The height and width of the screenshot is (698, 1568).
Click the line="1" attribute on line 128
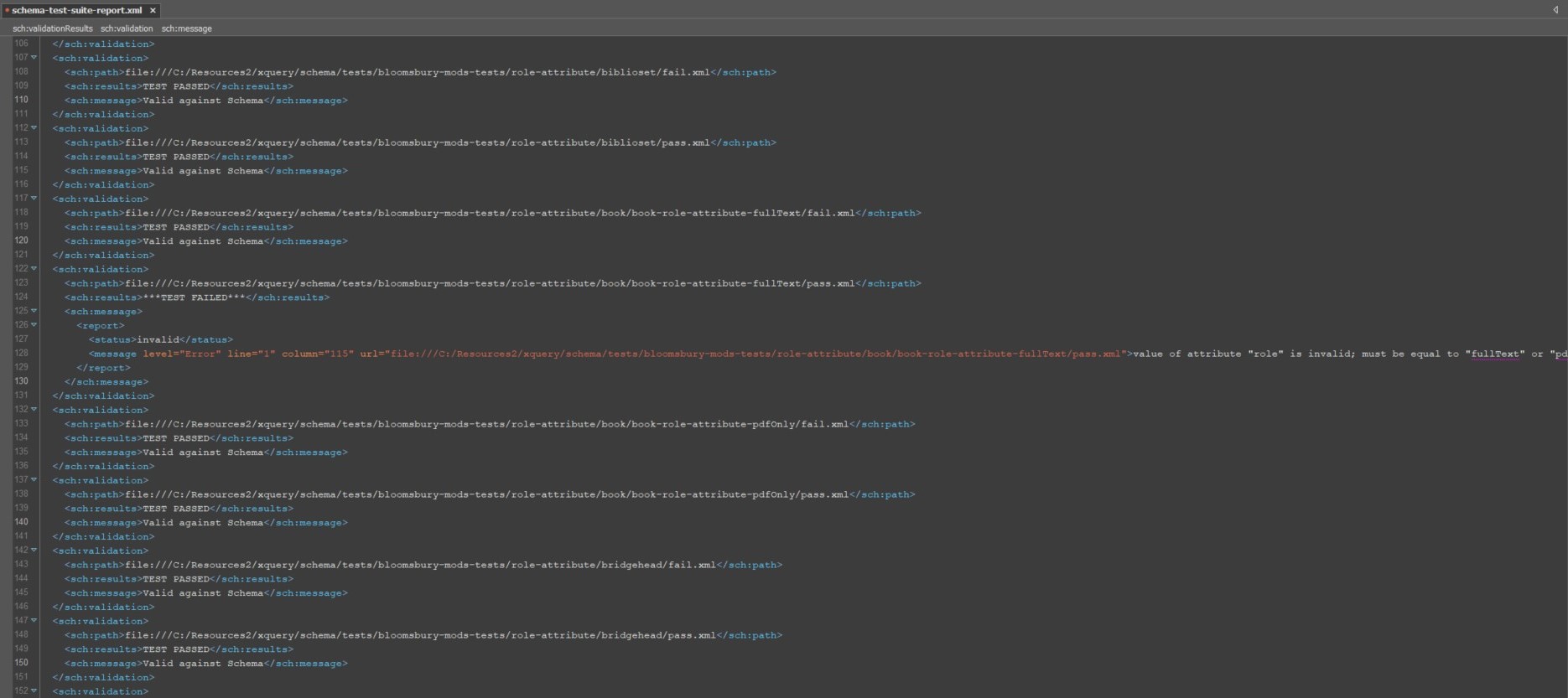tap(252, 354)
